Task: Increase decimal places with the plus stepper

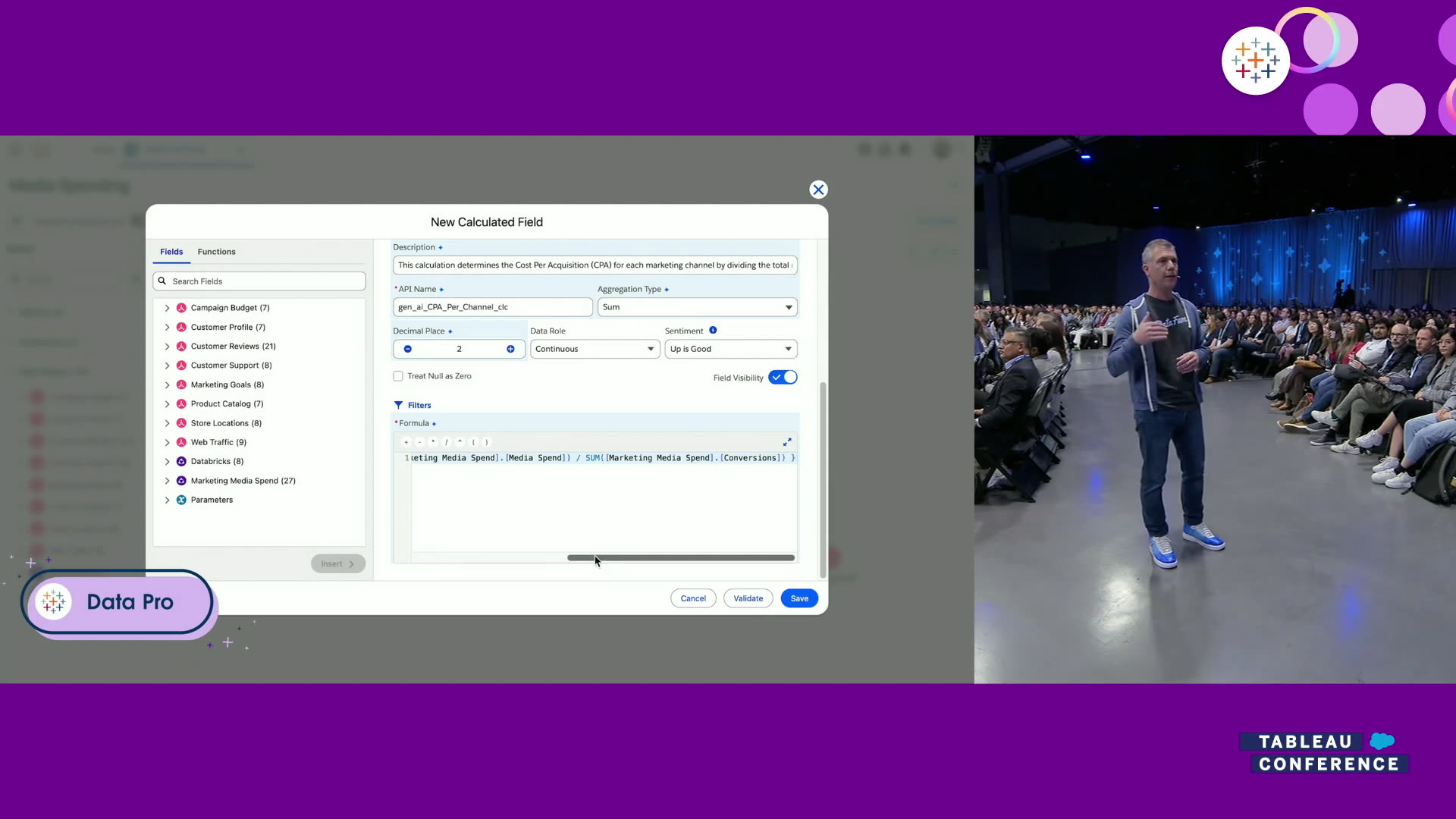Action: [x=510, y=349]
